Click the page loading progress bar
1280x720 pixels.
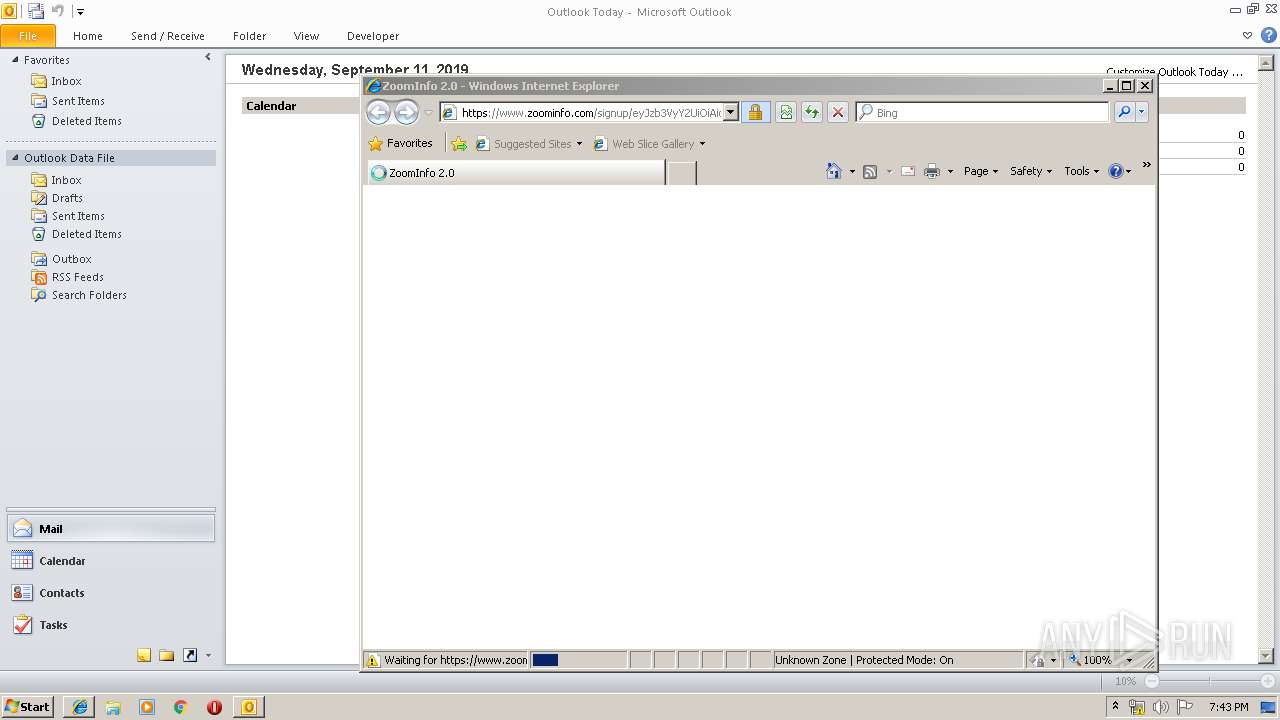pos(578,660)
